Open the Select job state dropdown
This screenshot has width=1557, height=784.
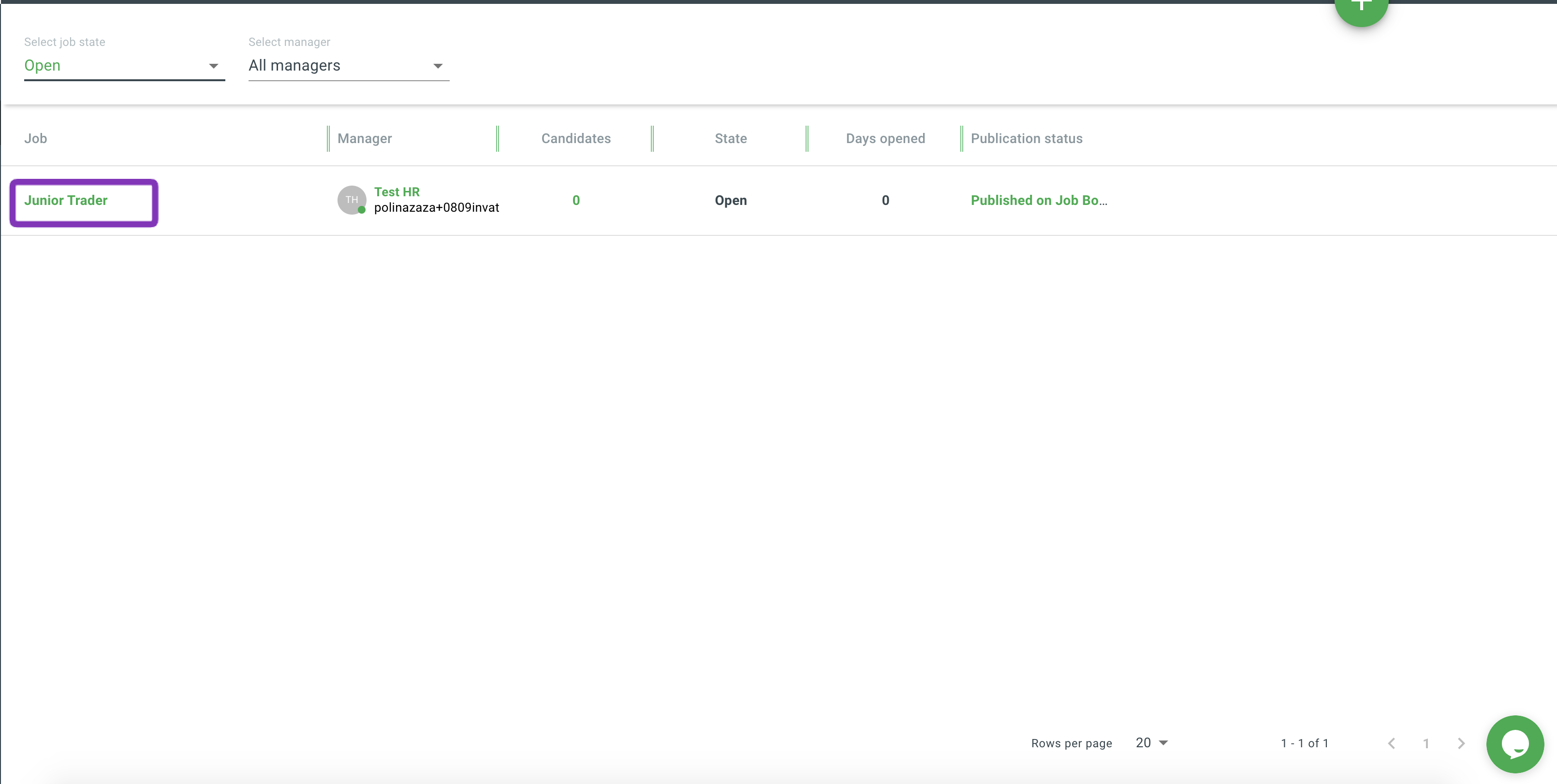click(124, 65)
